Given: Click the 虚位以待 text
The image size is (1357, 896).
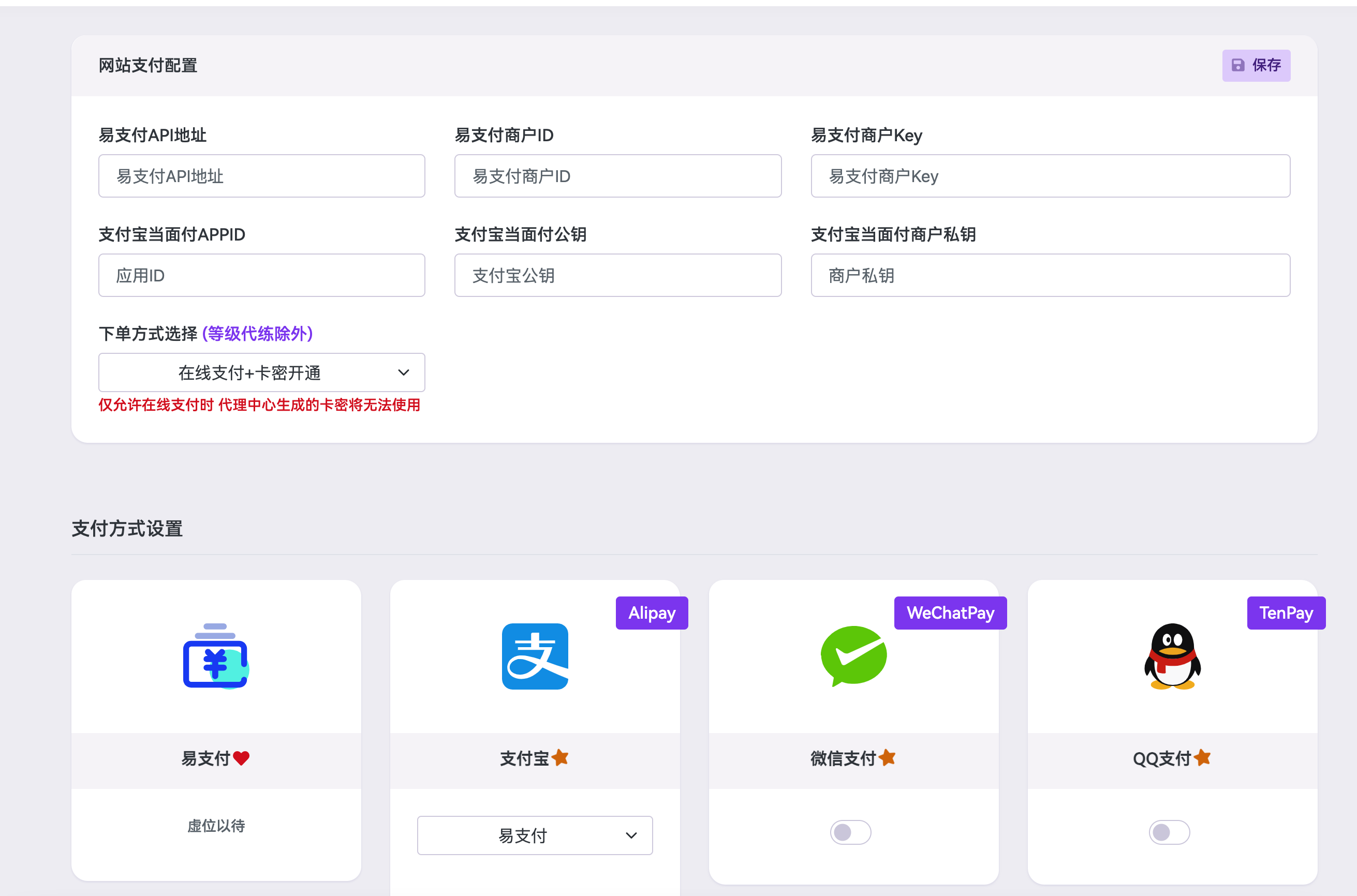Looking at the screenshot, I should click(x=216, y=826).
